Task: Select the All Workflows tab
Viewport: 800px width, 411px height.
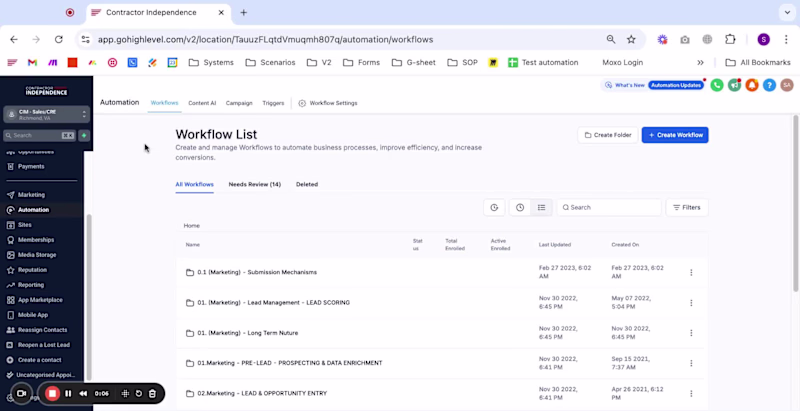Action: (x=194, y=185)
